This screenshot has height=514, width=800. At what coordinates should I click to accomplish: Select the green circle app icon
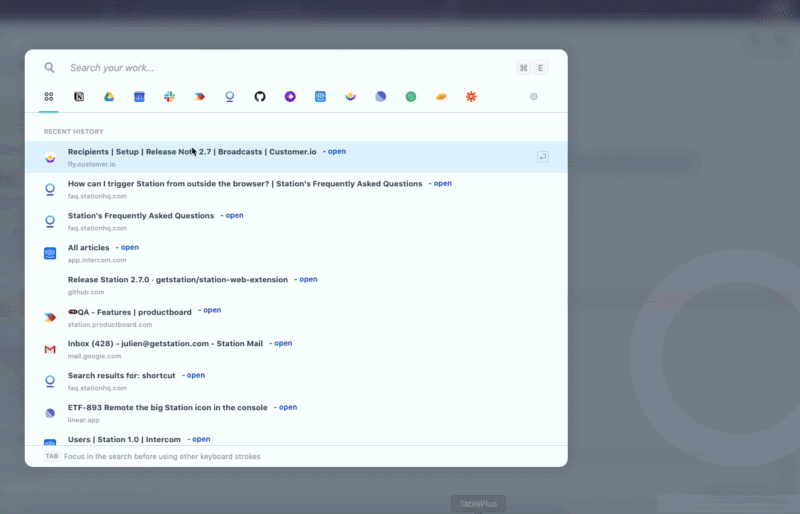[411, 96]
